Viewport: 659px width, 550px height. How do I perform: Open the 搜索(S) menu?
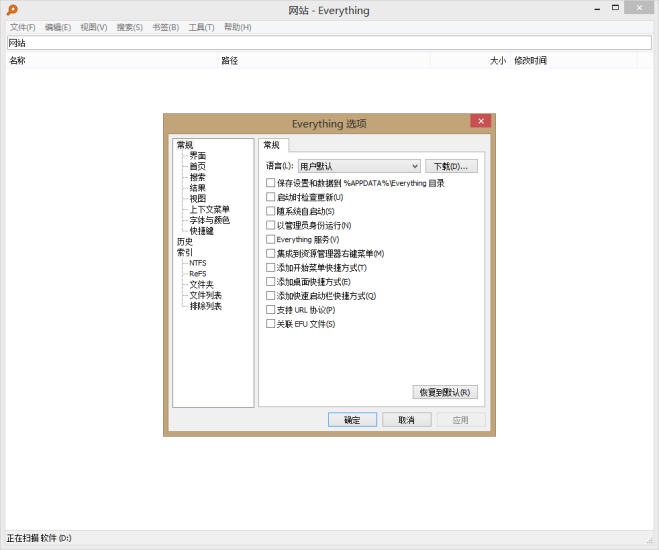click(x=129, y=27)
